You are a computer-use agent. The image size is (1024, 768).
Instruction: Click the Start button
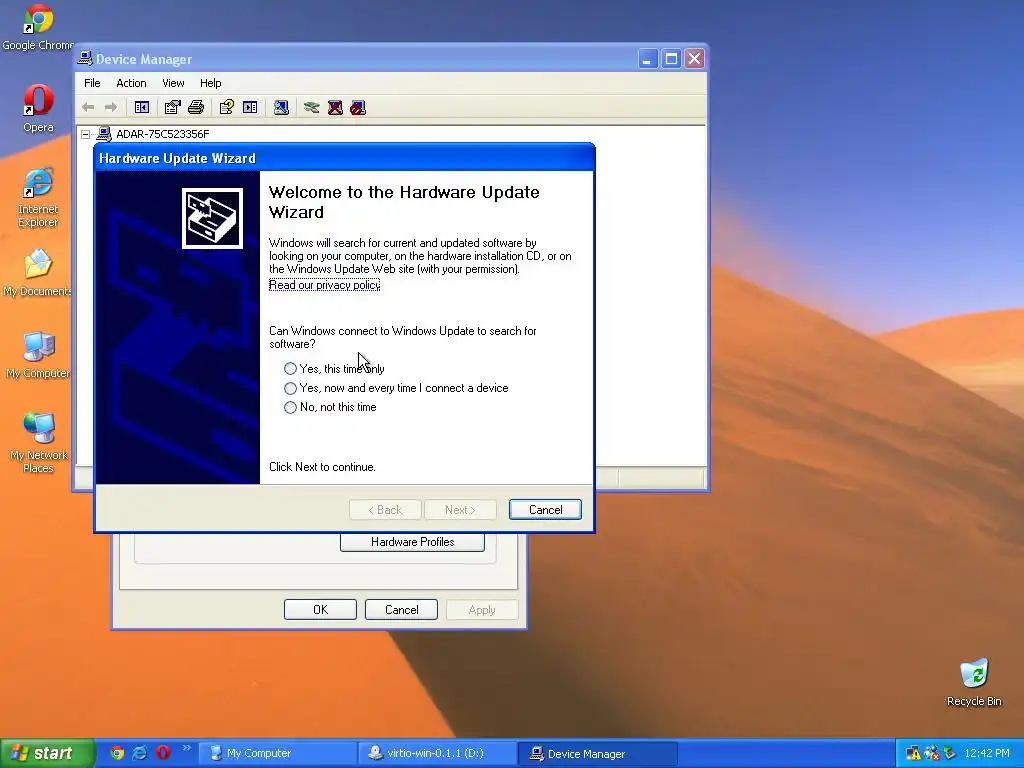47,753
